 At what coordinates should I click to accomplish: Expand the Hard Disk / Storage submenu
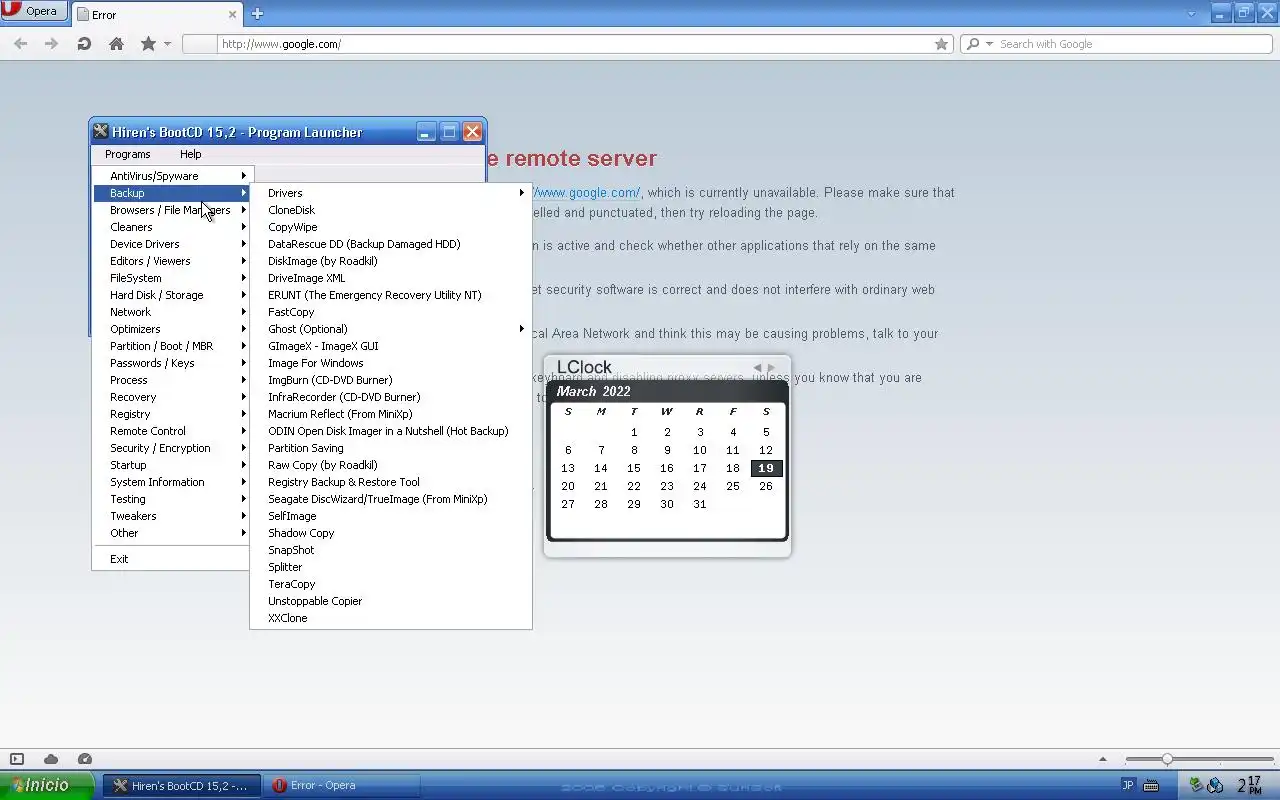171,295
